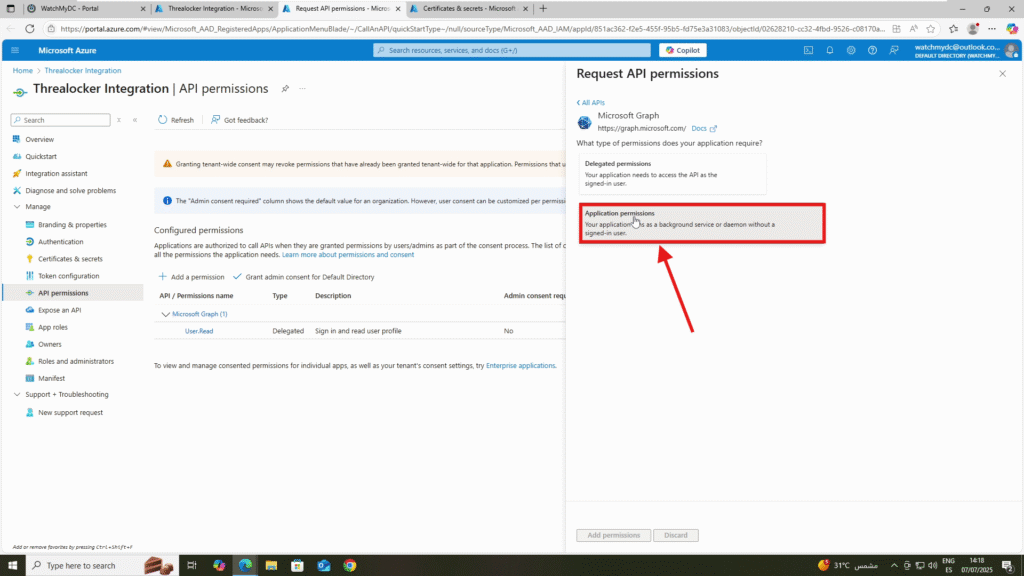Screen dimensions: 1024x576
Task: Open the blade's more options ellipsis
Action: (302, 89)
